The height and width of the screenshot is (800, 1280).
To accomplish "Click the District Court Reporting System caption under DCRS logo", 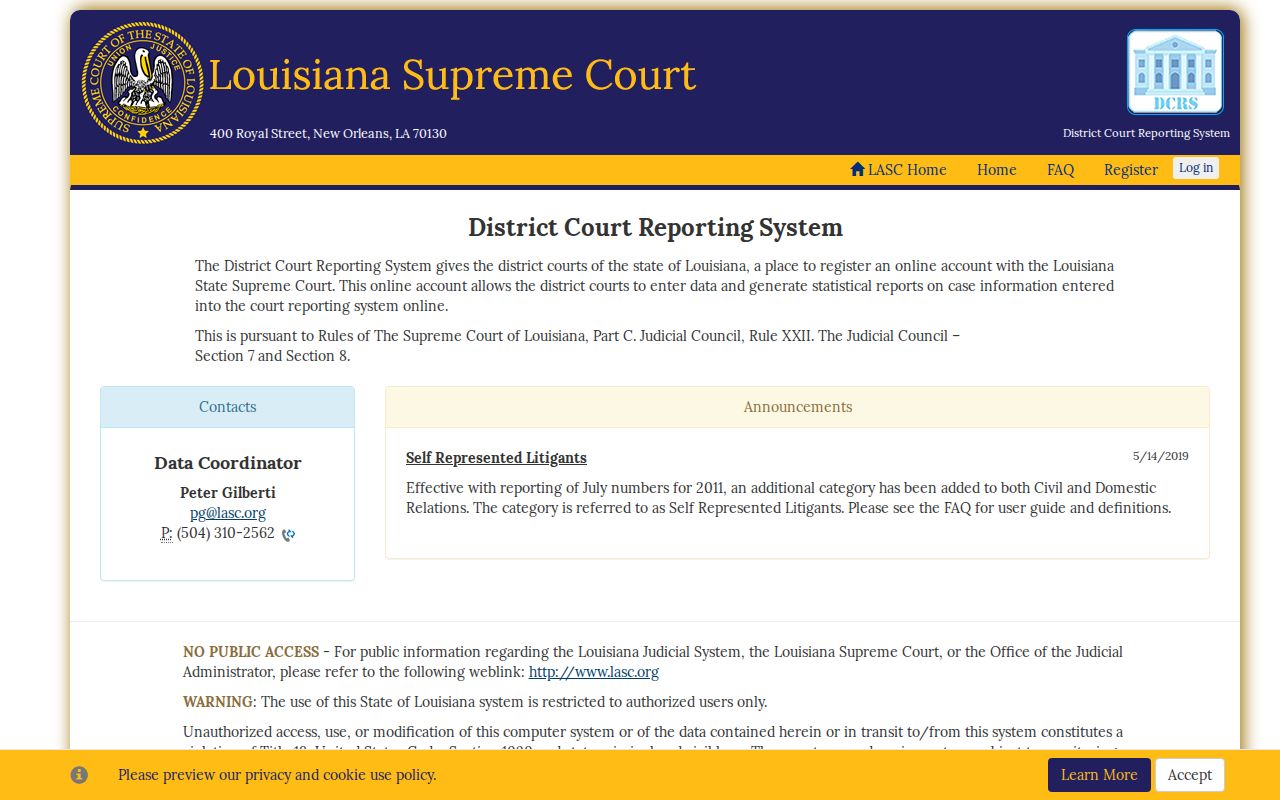I will (x=1146, y=133).
